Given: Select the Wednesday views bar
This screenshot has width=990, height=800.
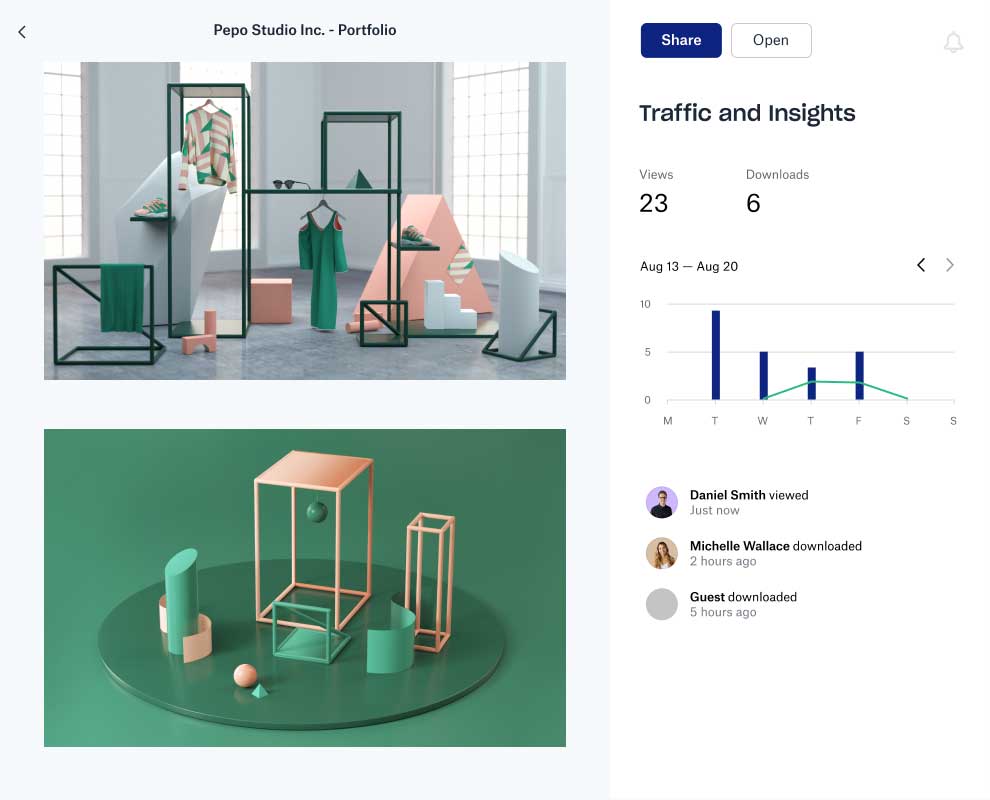Looking at the screenshot, I should click(763, 375).
